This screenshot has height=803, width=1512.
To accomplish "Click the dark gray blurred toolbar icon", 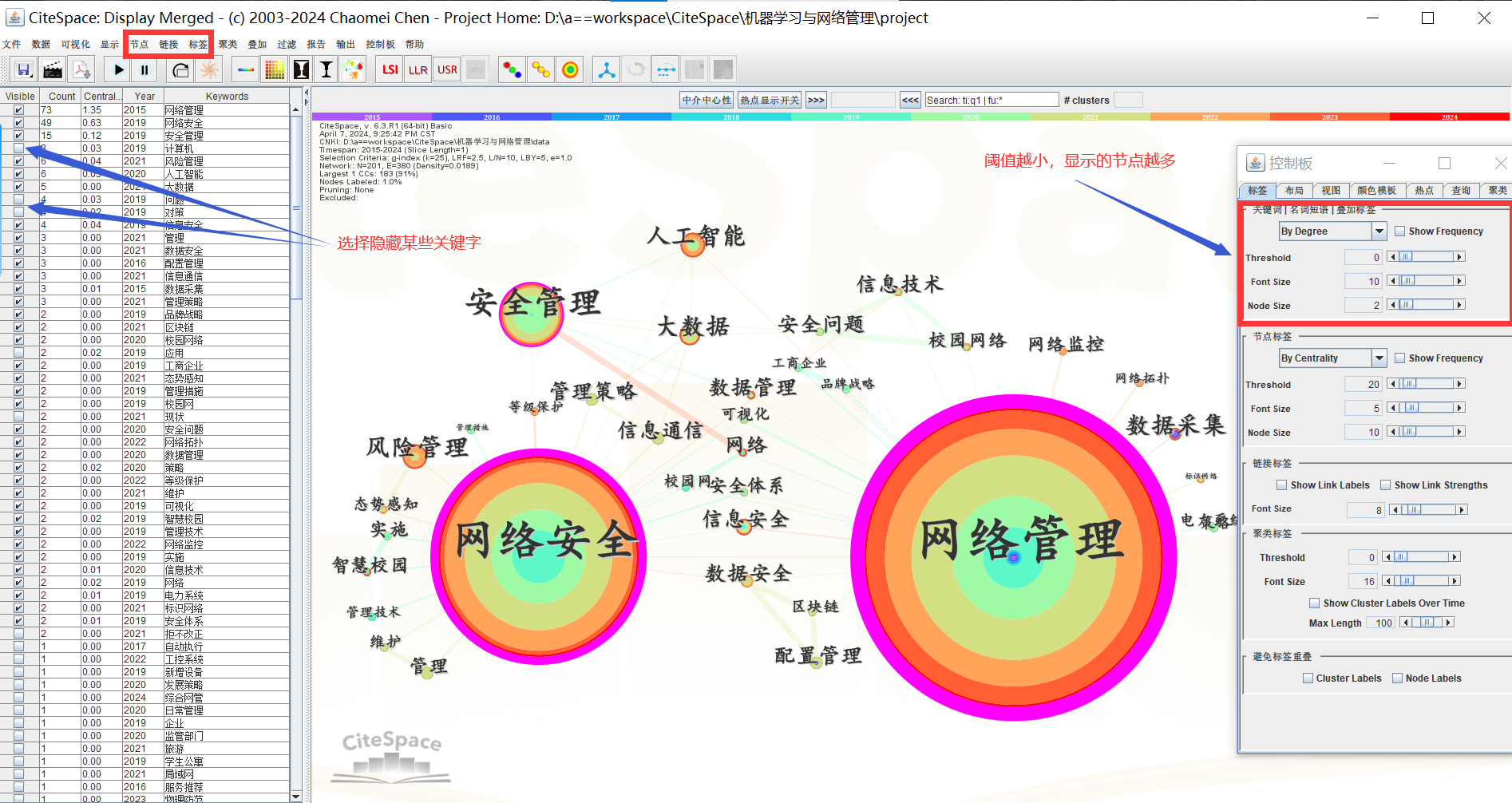I will 723,70.
